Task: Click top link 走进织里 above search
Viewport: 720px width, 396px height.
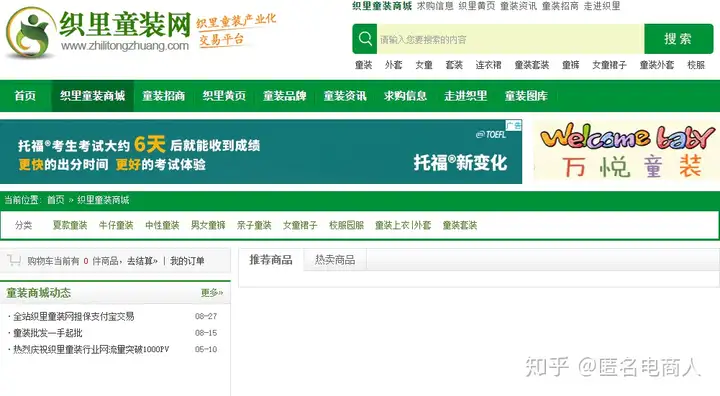Action: (602, 6)
